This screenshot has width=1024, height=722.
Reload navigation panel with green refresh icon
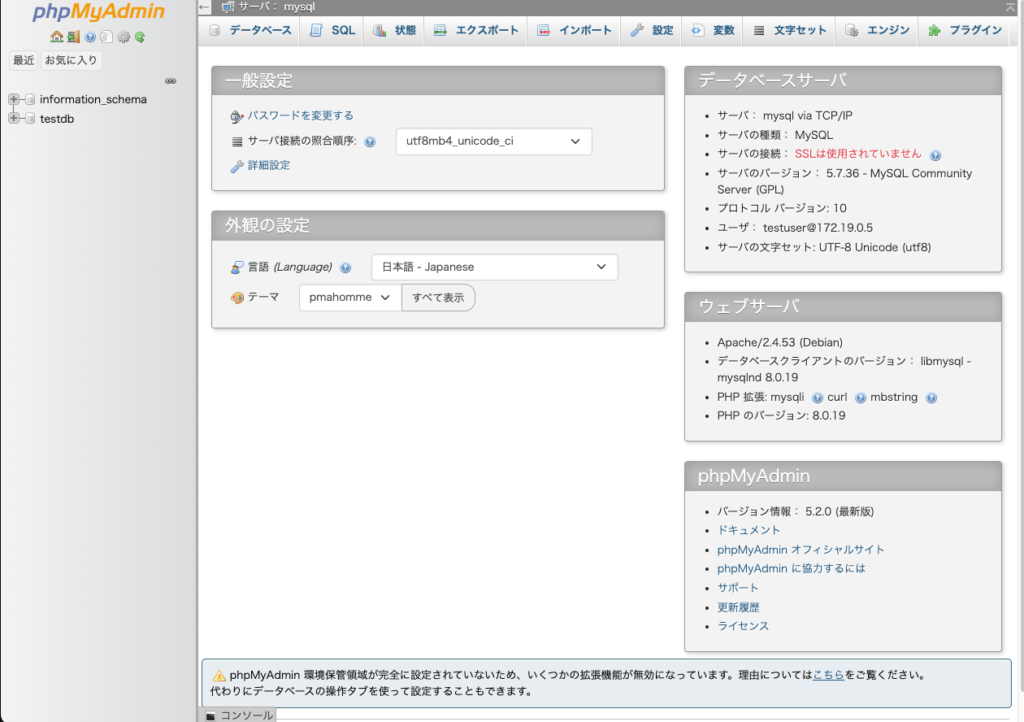pyautogui.click(x=140, y=37)
